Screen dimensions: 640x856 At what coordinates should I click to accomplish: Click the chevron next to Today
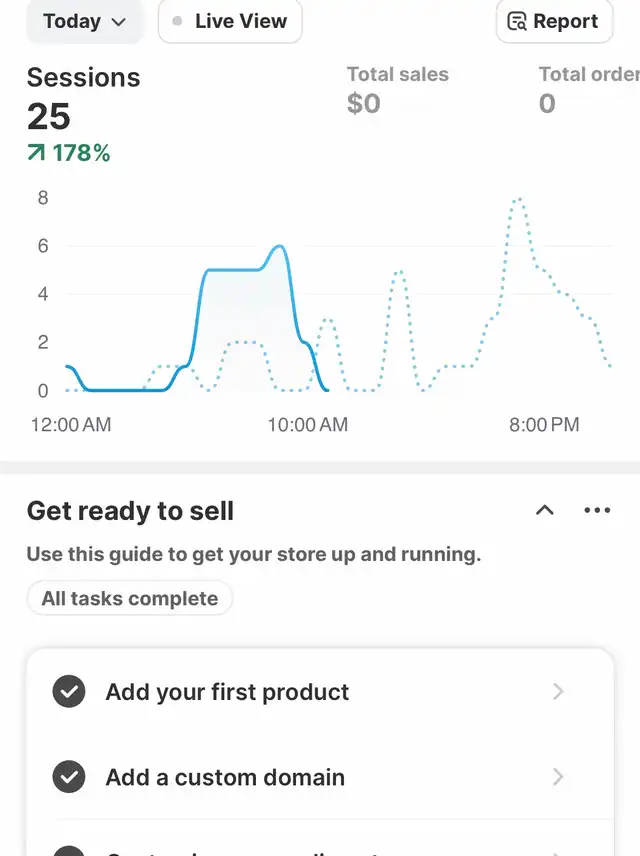(118, 22)
